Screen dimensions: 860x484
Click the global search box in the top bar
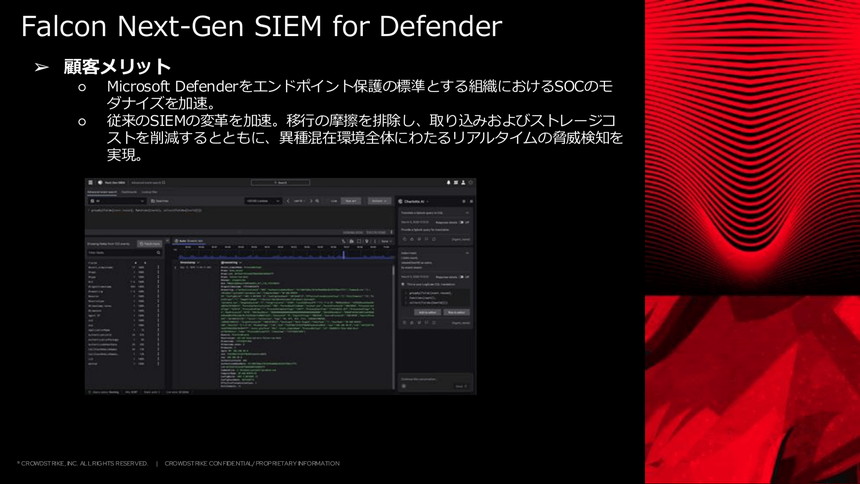[x=280, y=182]
